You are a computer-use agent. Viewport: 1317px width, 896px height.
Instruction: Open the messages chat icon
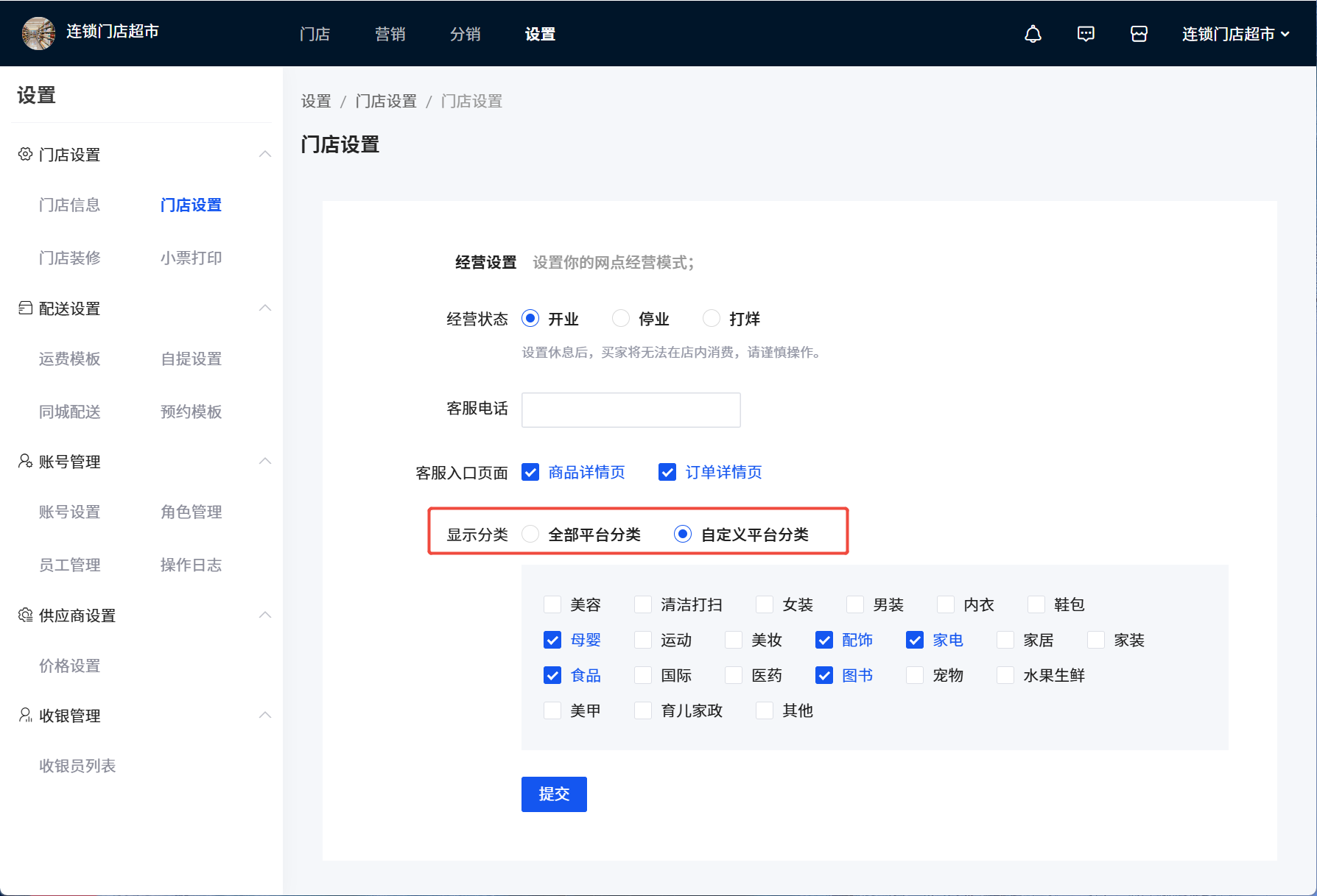point(1086,34)
